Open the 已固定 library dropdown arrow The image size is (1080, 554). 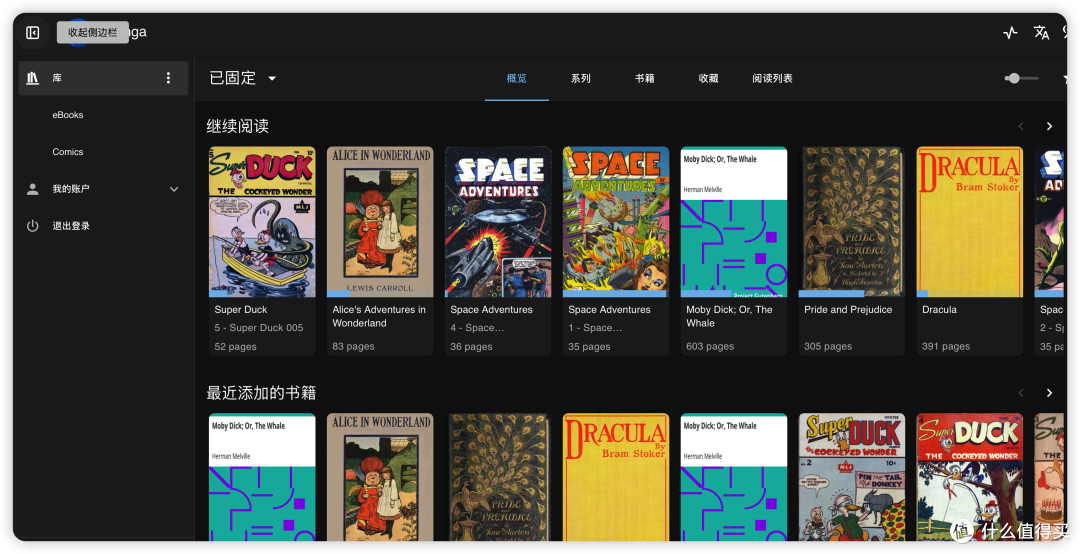pos(272,79)
